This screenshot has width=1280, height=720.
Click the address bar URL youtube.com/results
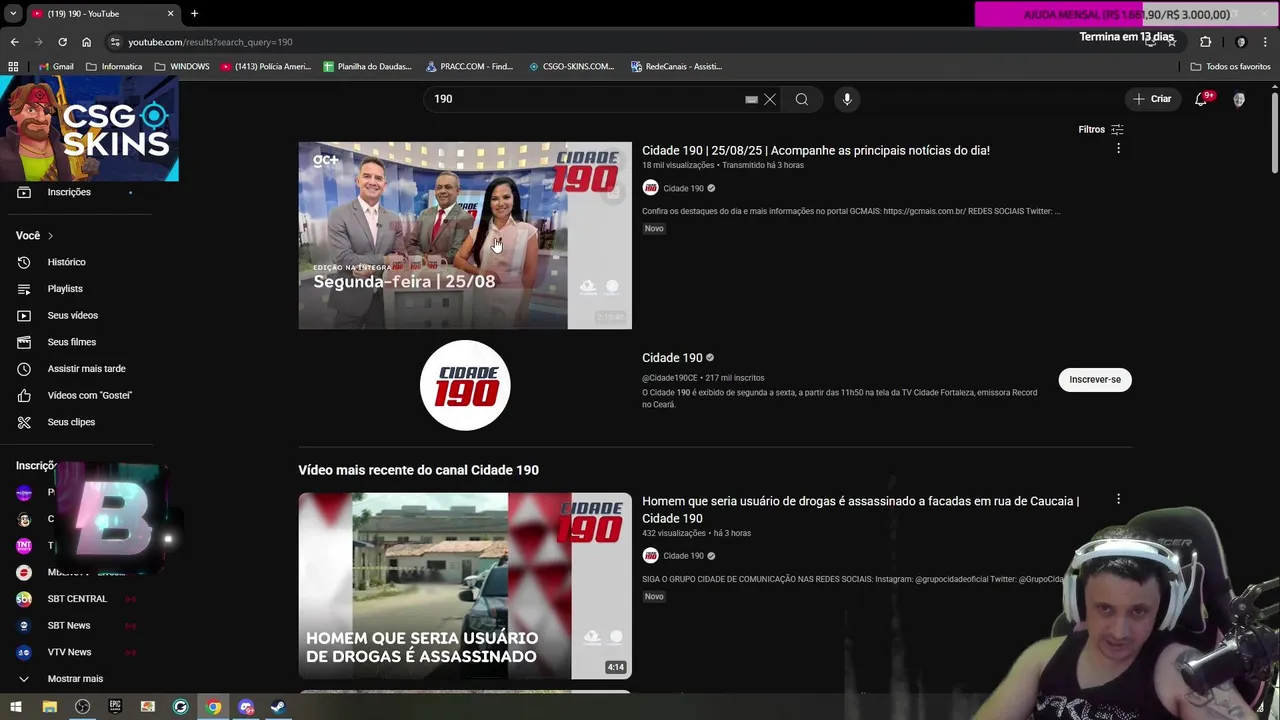click(x=210, y=42)
